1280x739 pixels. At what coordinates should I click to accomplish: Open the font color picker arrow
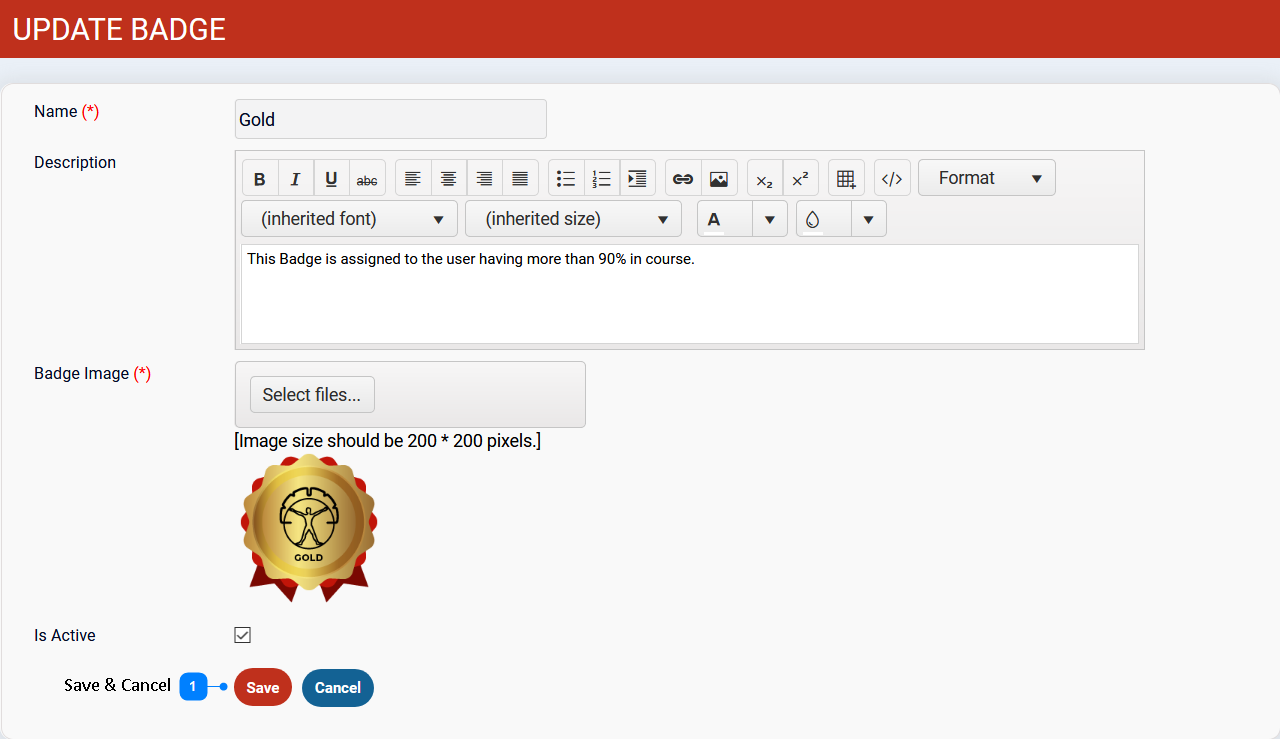[769, 219]
